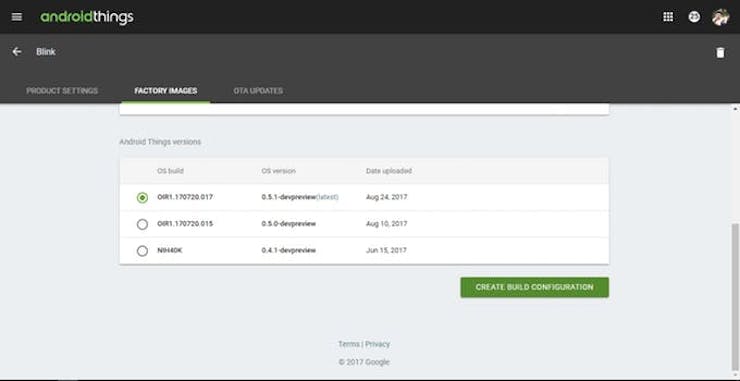Switch to the Product Settings tab
740x381 pixels.
tap(62, 91)
